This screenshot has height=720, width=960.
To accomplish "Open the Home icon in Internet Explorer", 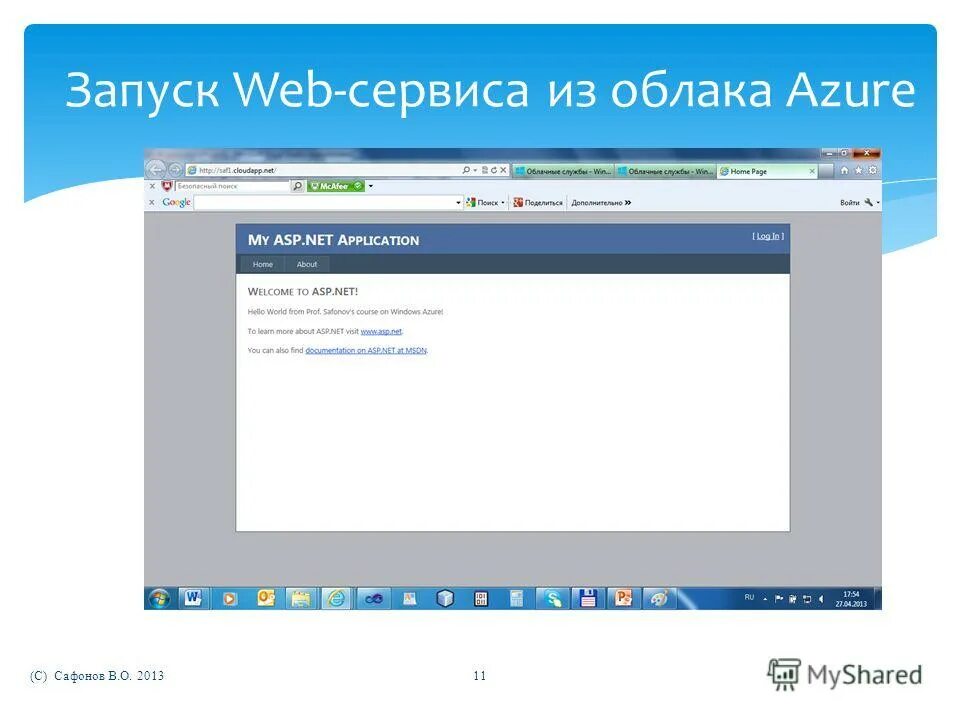I will click(845, 170).
